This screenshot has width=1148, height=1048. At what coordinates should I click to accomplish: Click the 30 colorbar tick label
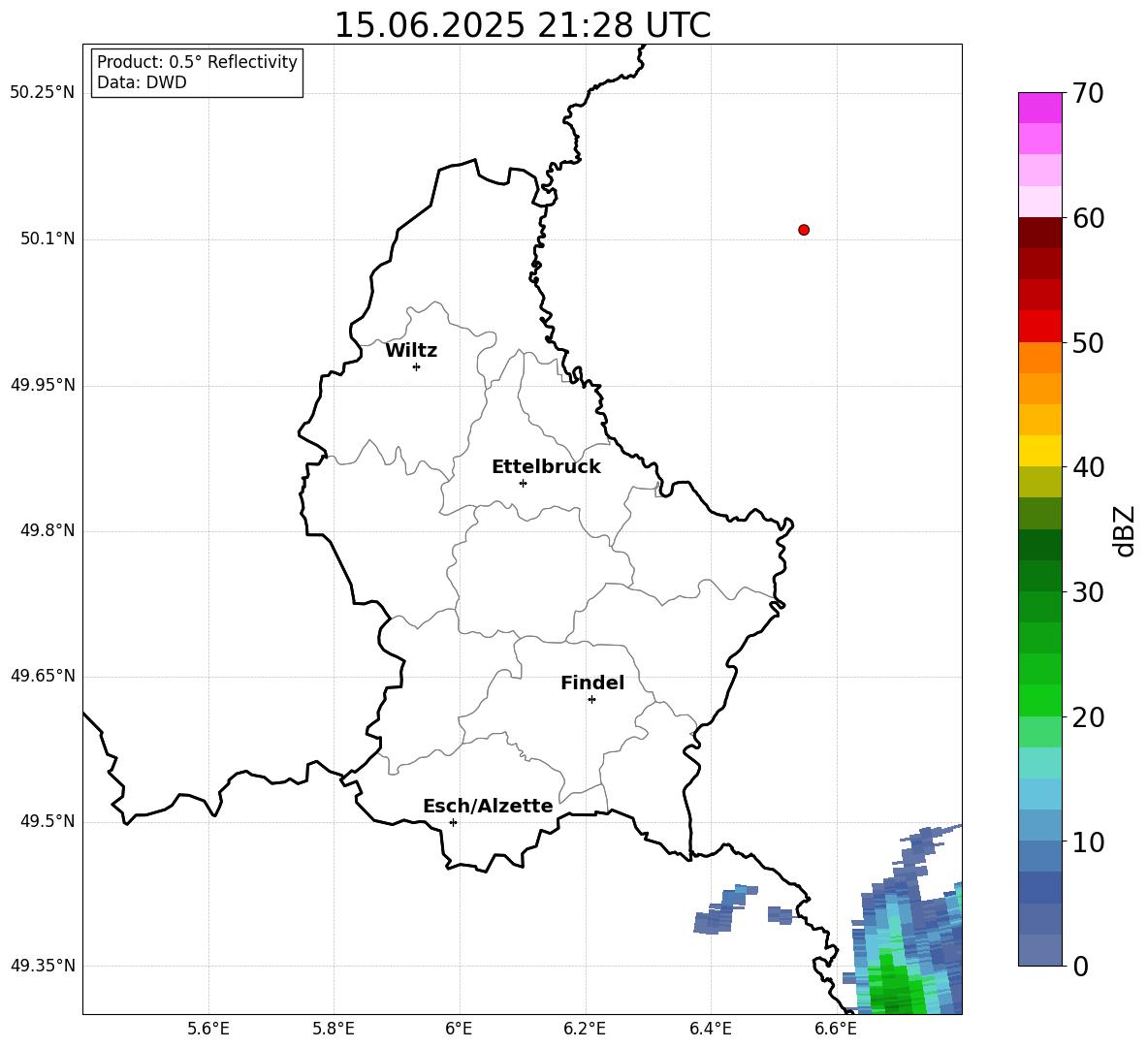pos(1088,592)
